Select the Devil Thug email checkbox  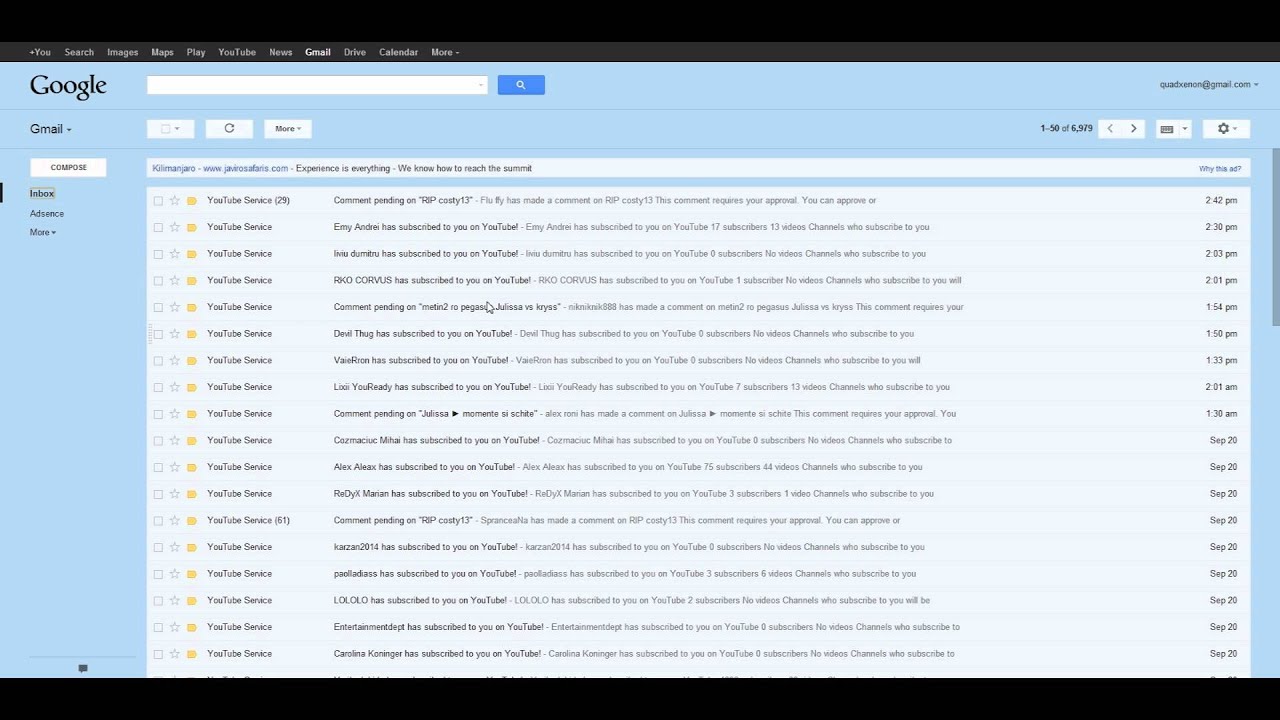click(x=158, y=334)
